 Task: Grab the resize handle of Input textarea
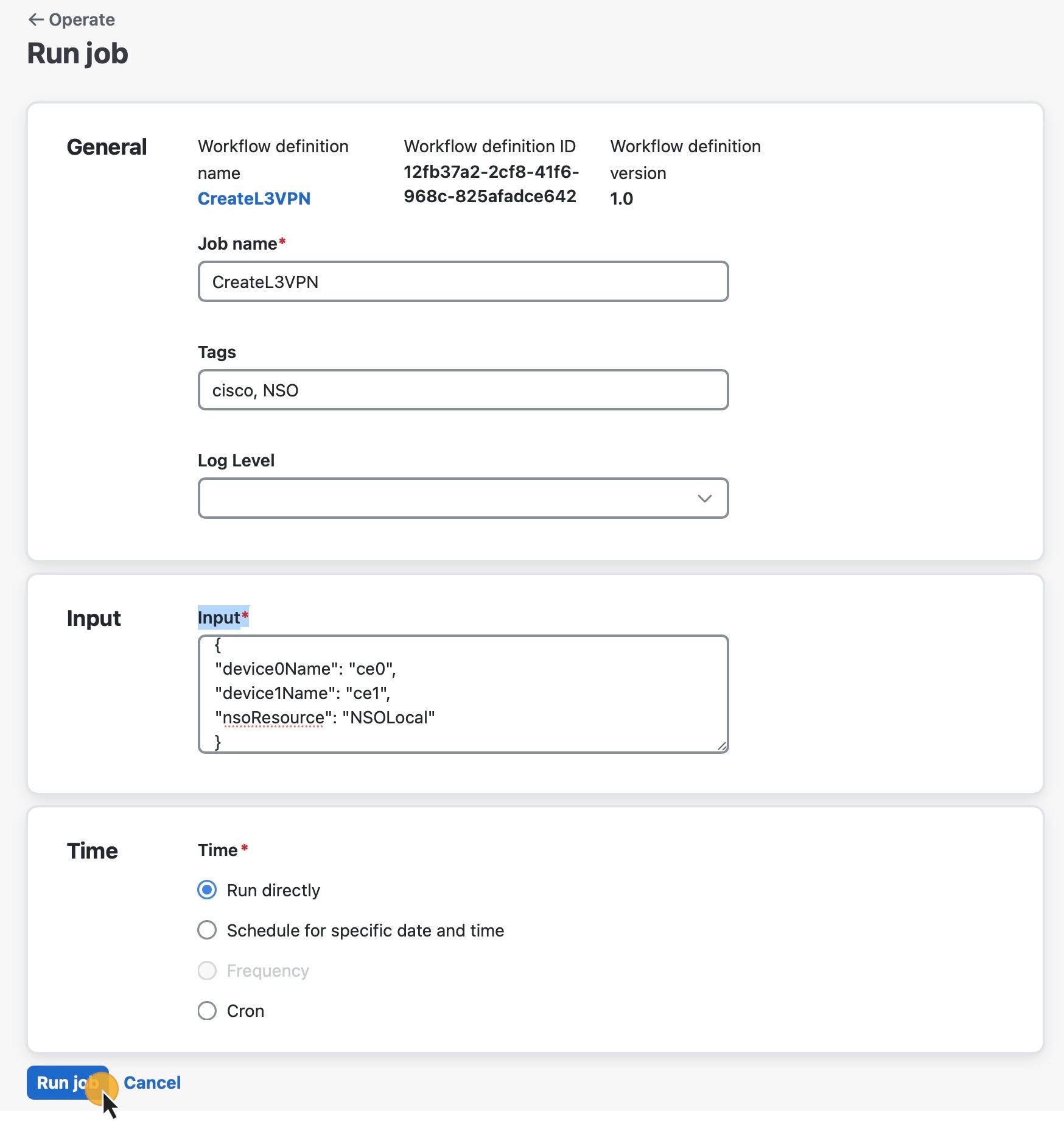(722, 746)
